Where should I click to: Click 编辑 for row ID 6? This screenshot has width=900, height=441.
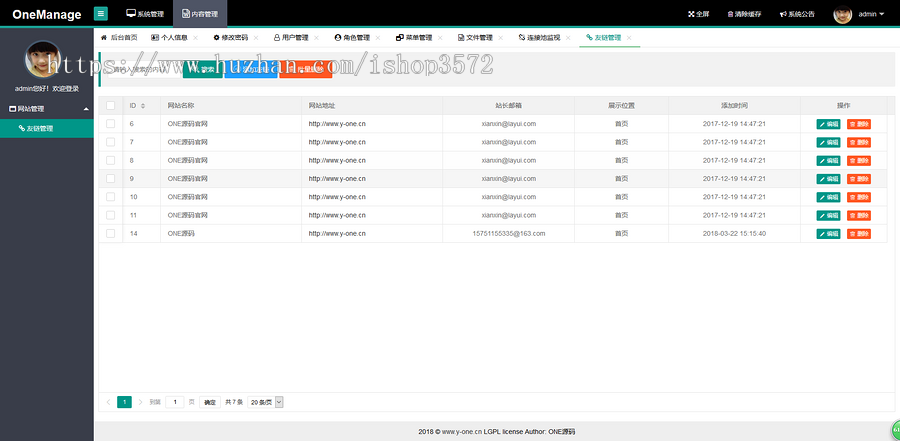pyautogui.click(x=828, y=124)
